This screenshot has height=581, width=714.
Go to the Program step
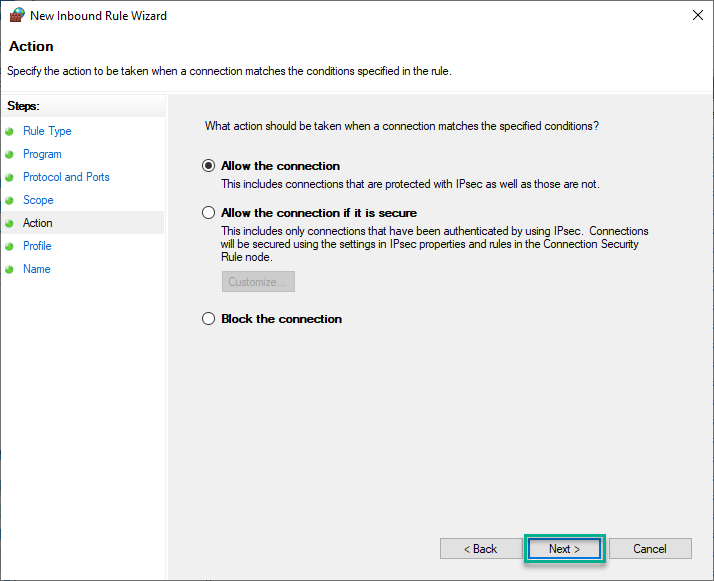(x=42, y=154)
